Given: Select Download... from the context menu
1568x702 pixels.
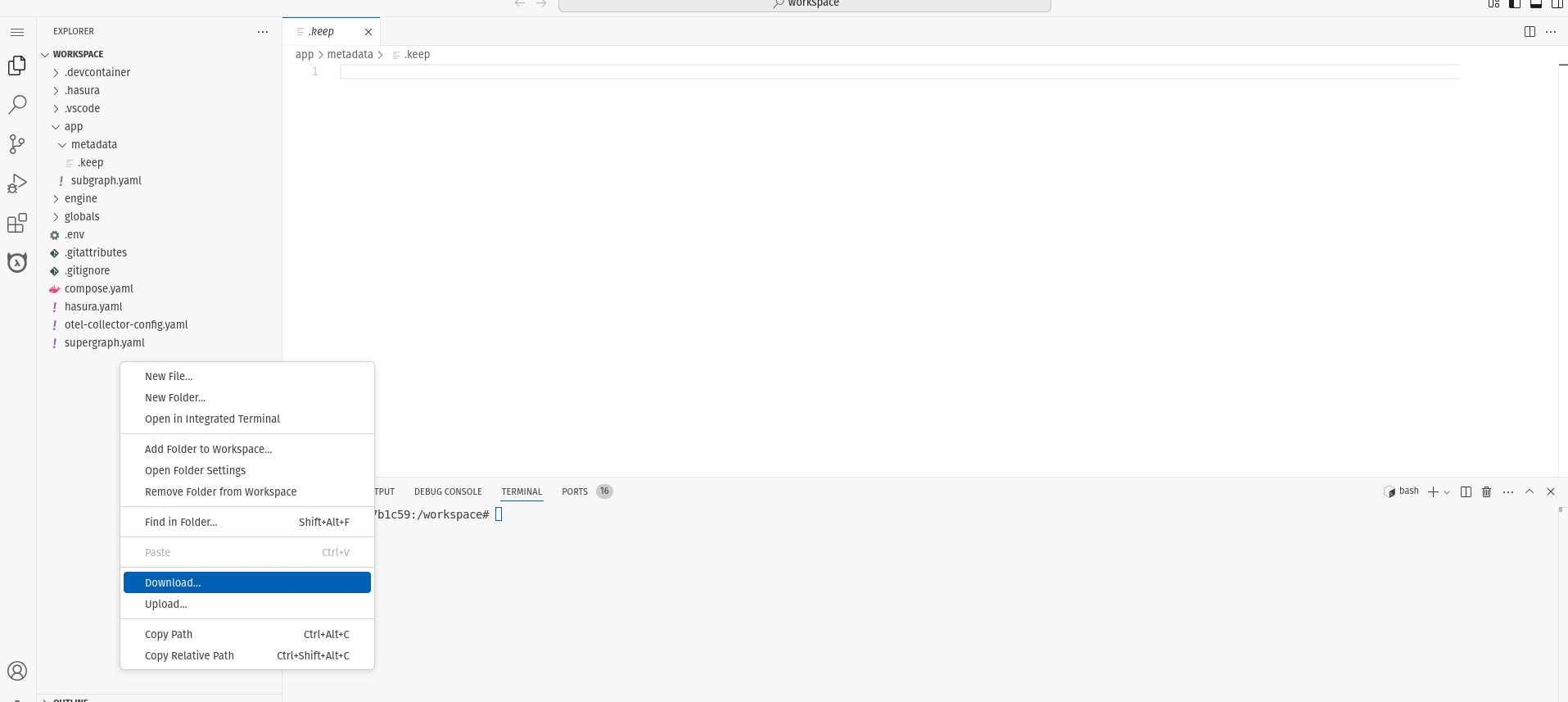Looking at the screenshot, I should [173, 582].
